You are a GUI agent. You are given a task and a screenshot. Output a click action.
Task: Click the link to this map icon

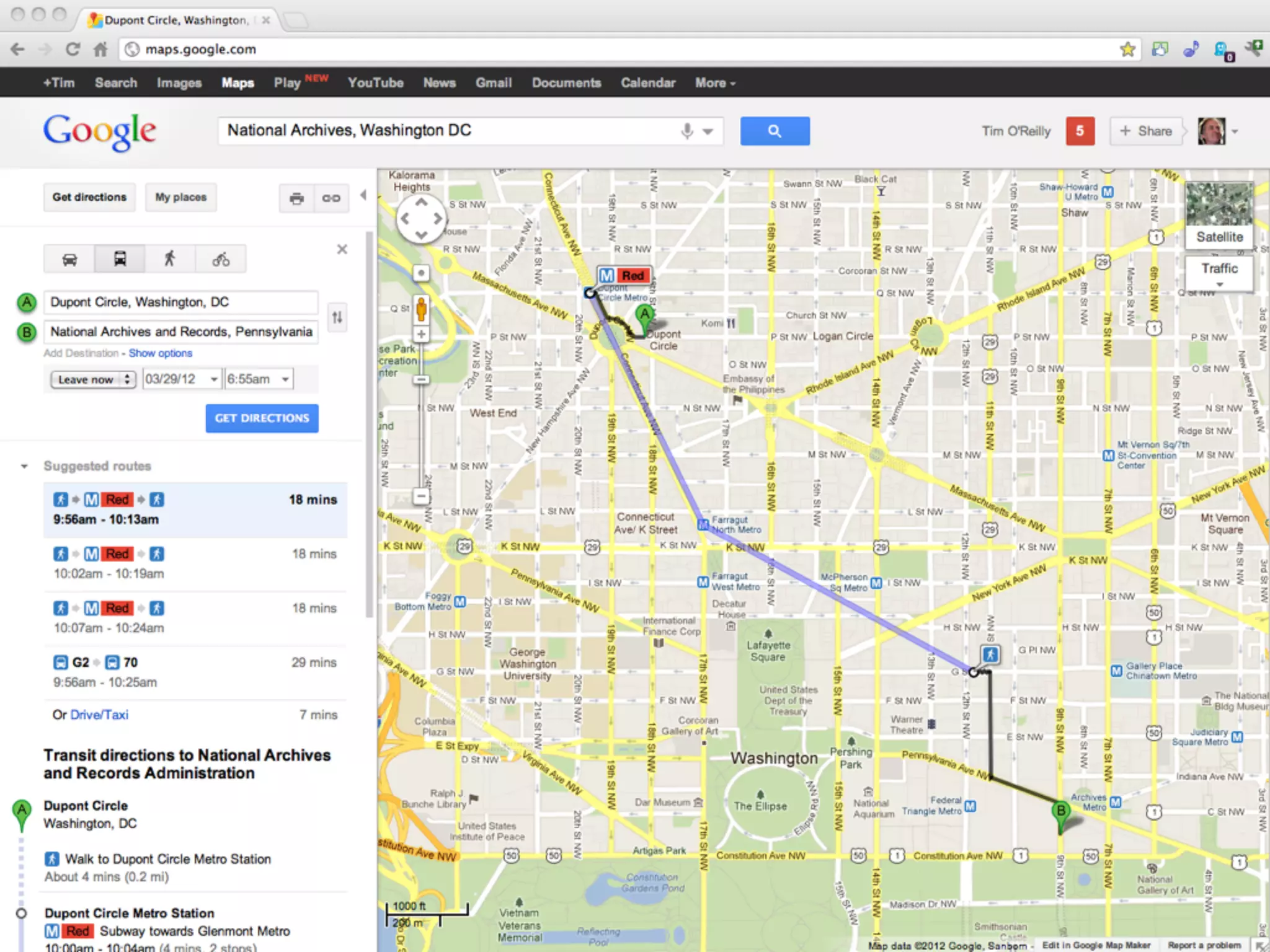[331, 198]
